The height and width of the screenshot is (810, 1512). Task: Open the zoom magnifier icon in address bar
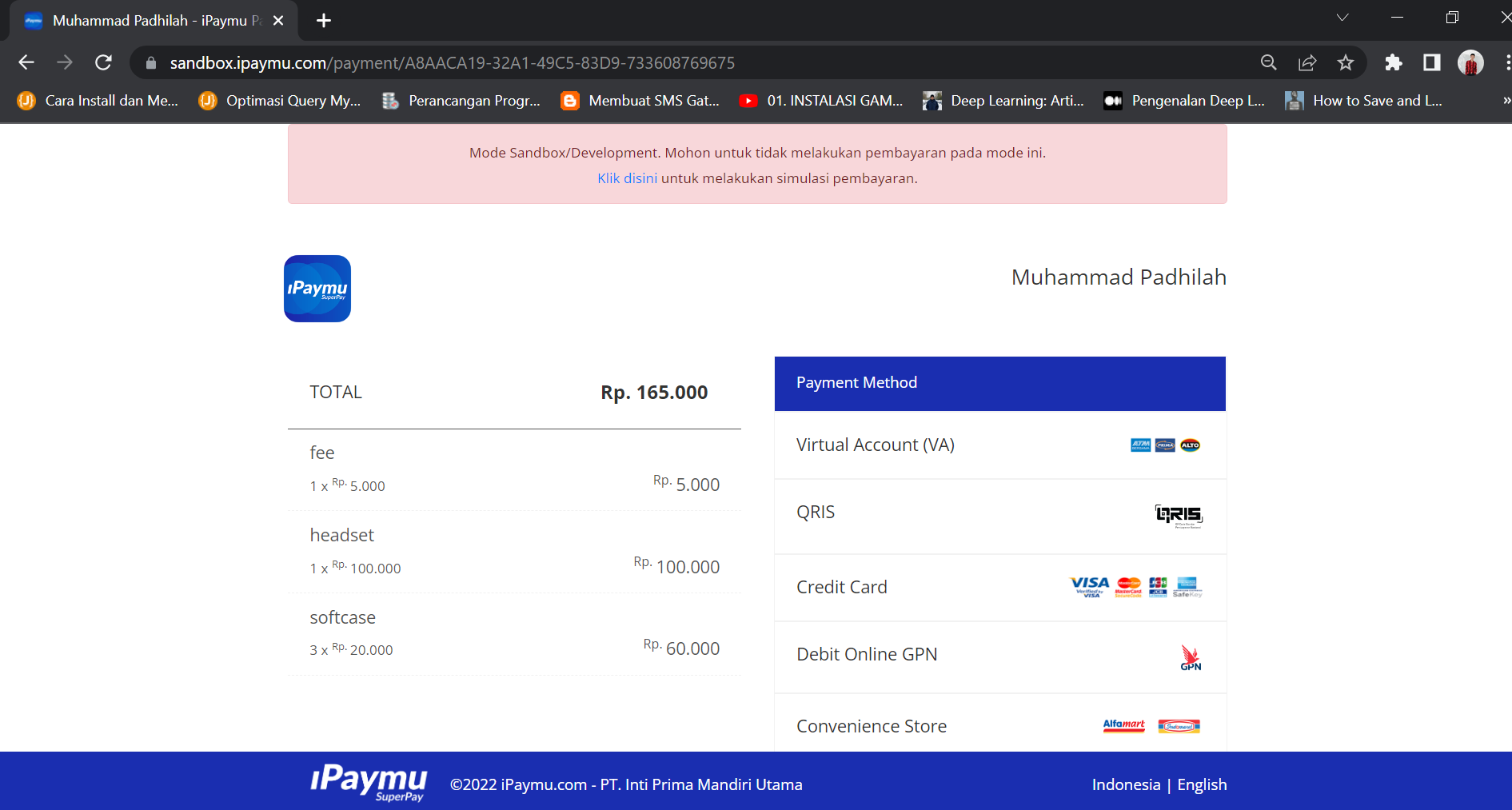tap(1268, 62)
